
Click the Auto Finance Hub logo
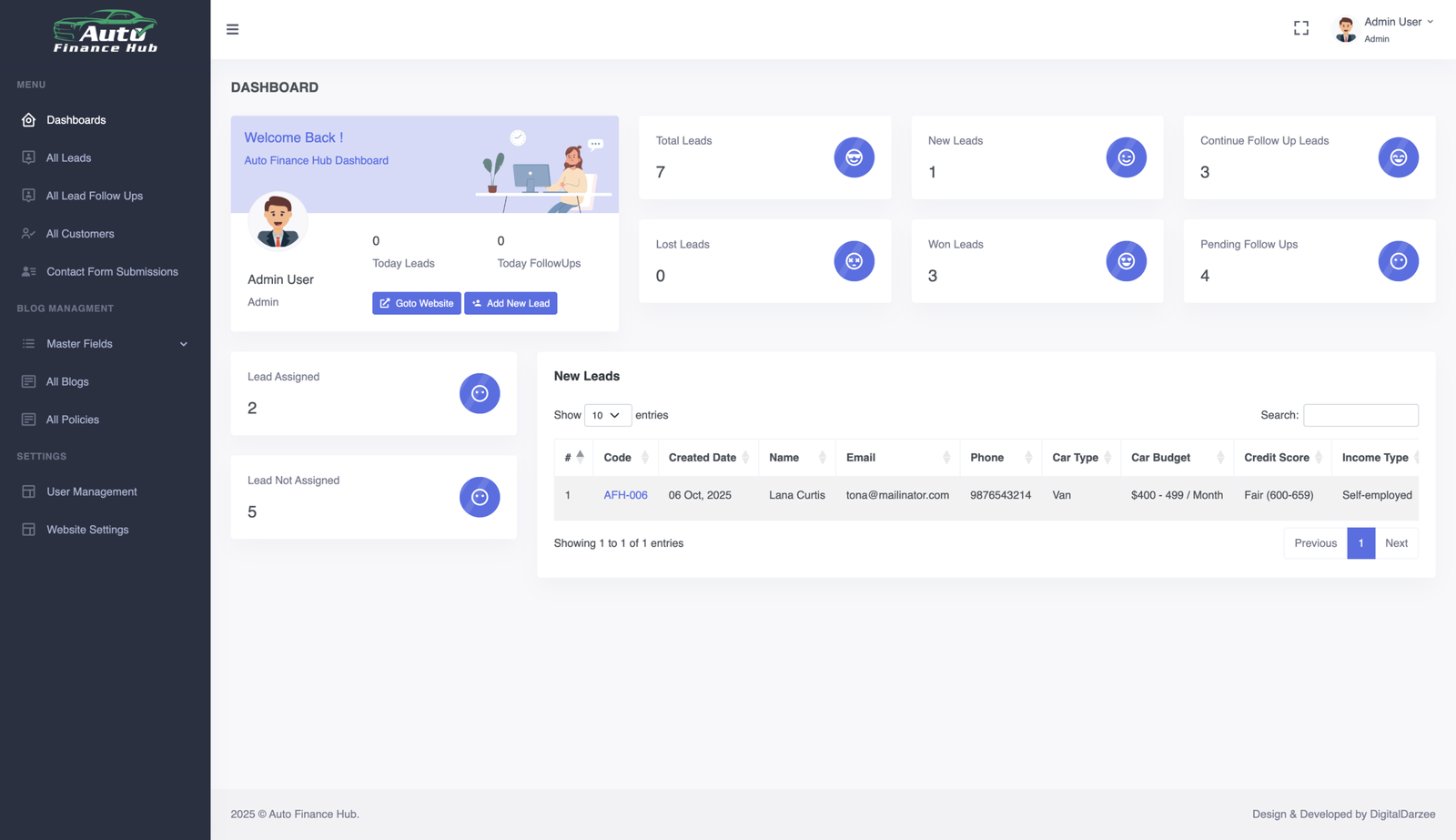(105, 31)
